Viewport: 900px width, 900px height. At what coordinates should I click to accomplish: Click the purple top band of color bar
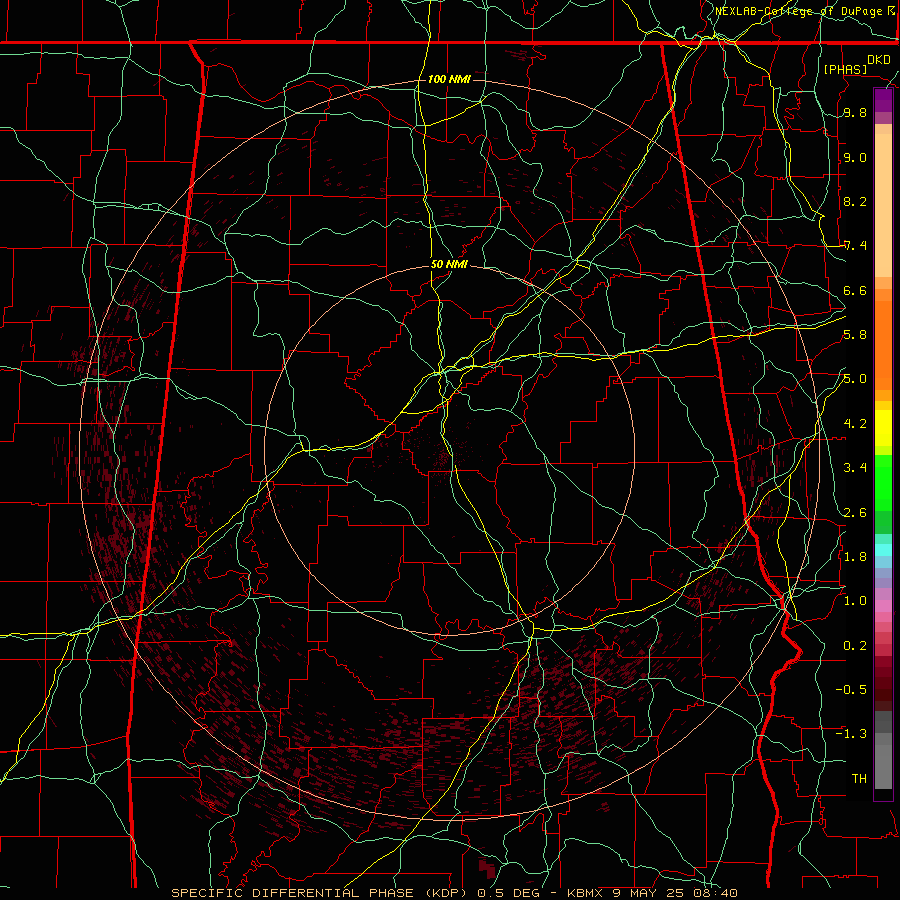(883, 100)
